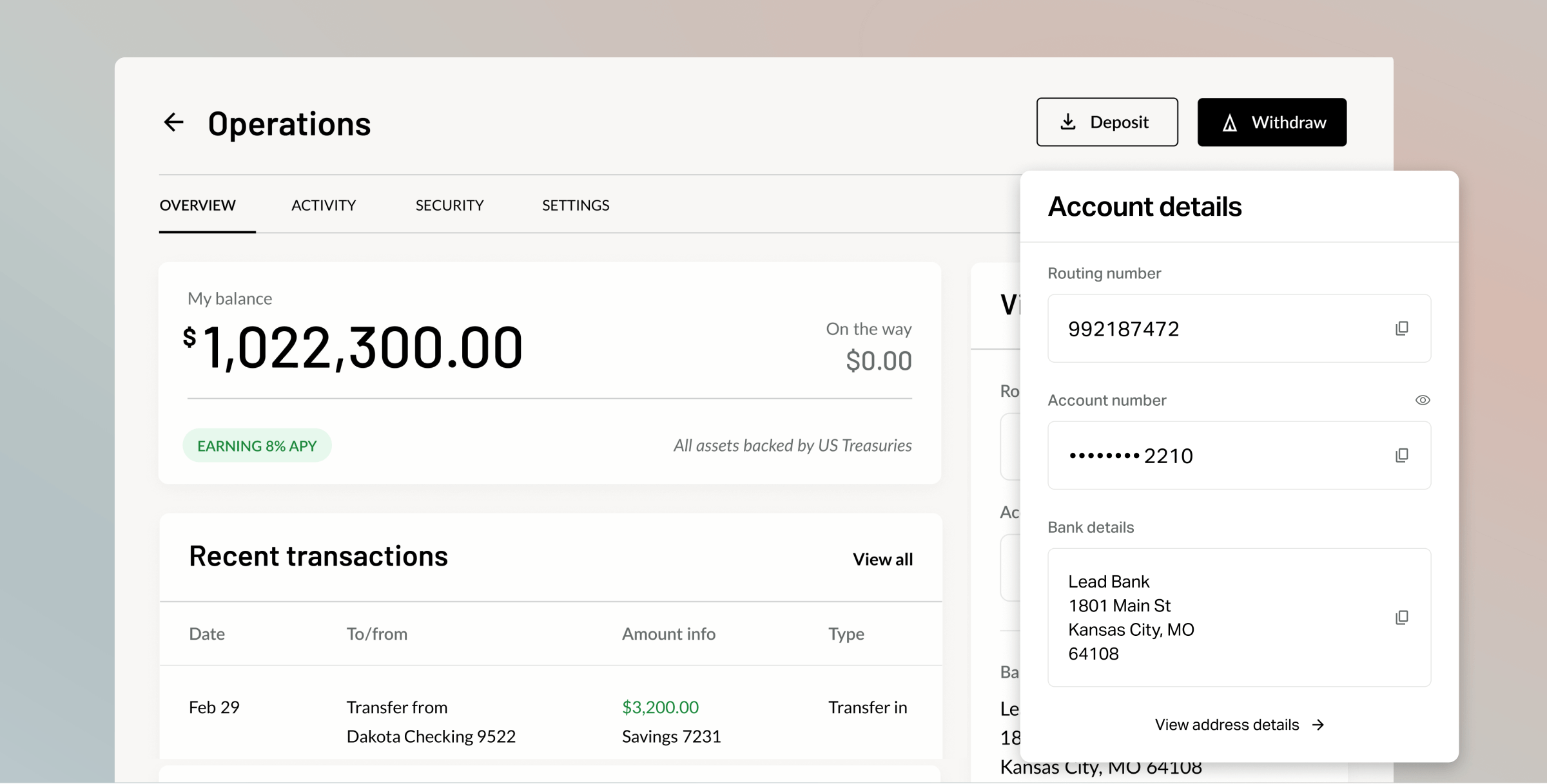
Task: Open the Security tab
Action: coord(449,205)
